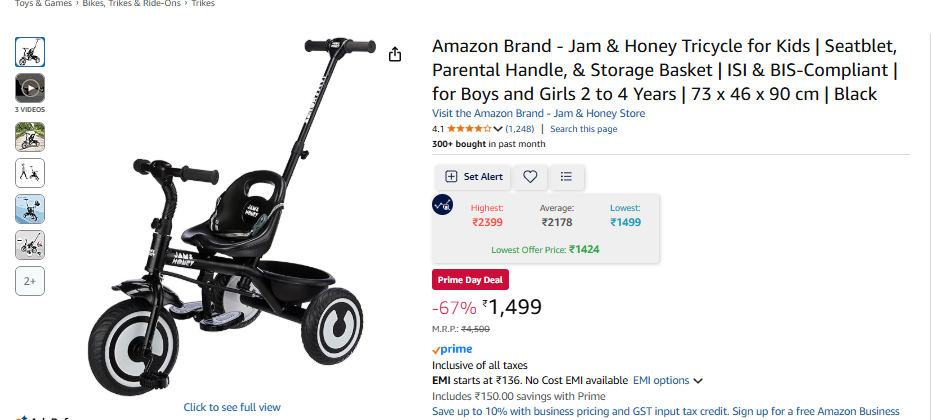Visit the Jam & Honey Store link
Screen dimensions: 931x420
[x=538, y=113]
